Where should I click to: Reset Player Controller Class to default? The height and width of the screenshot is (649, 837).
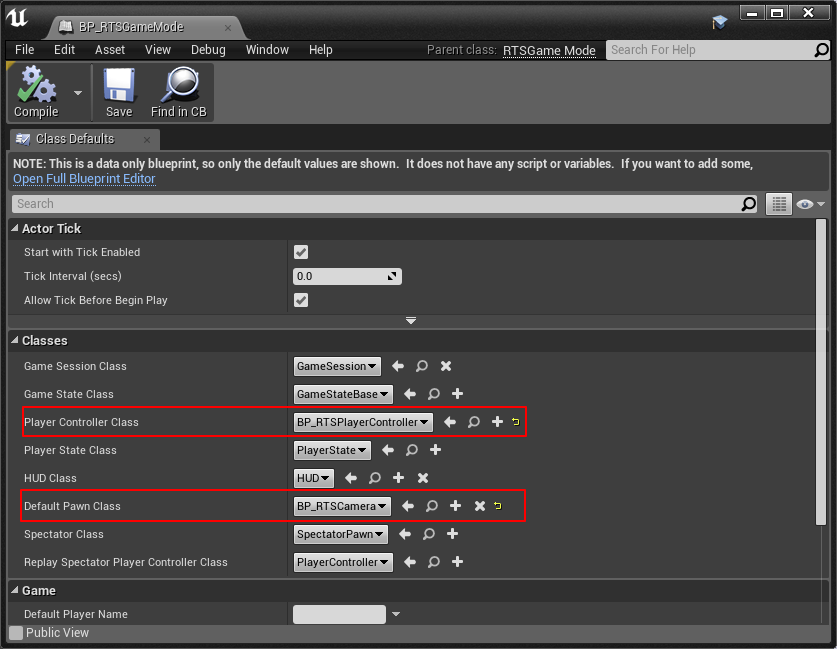click(x=516, y=422)
